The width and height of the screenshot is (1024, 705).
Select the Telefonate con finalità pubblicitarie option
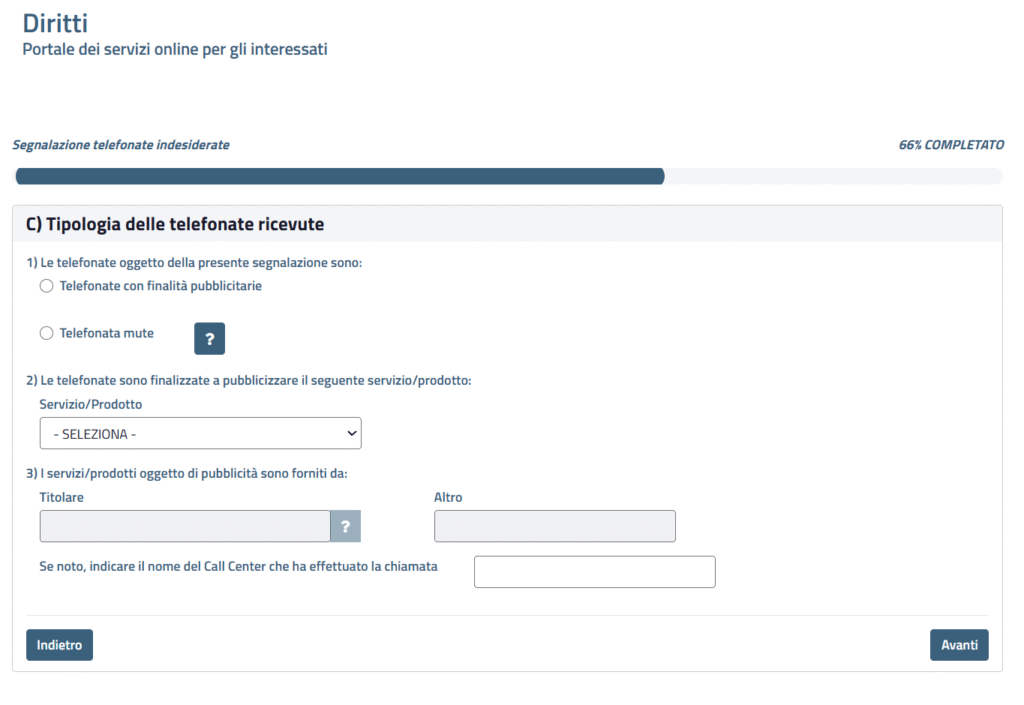(x=46, y=285)
